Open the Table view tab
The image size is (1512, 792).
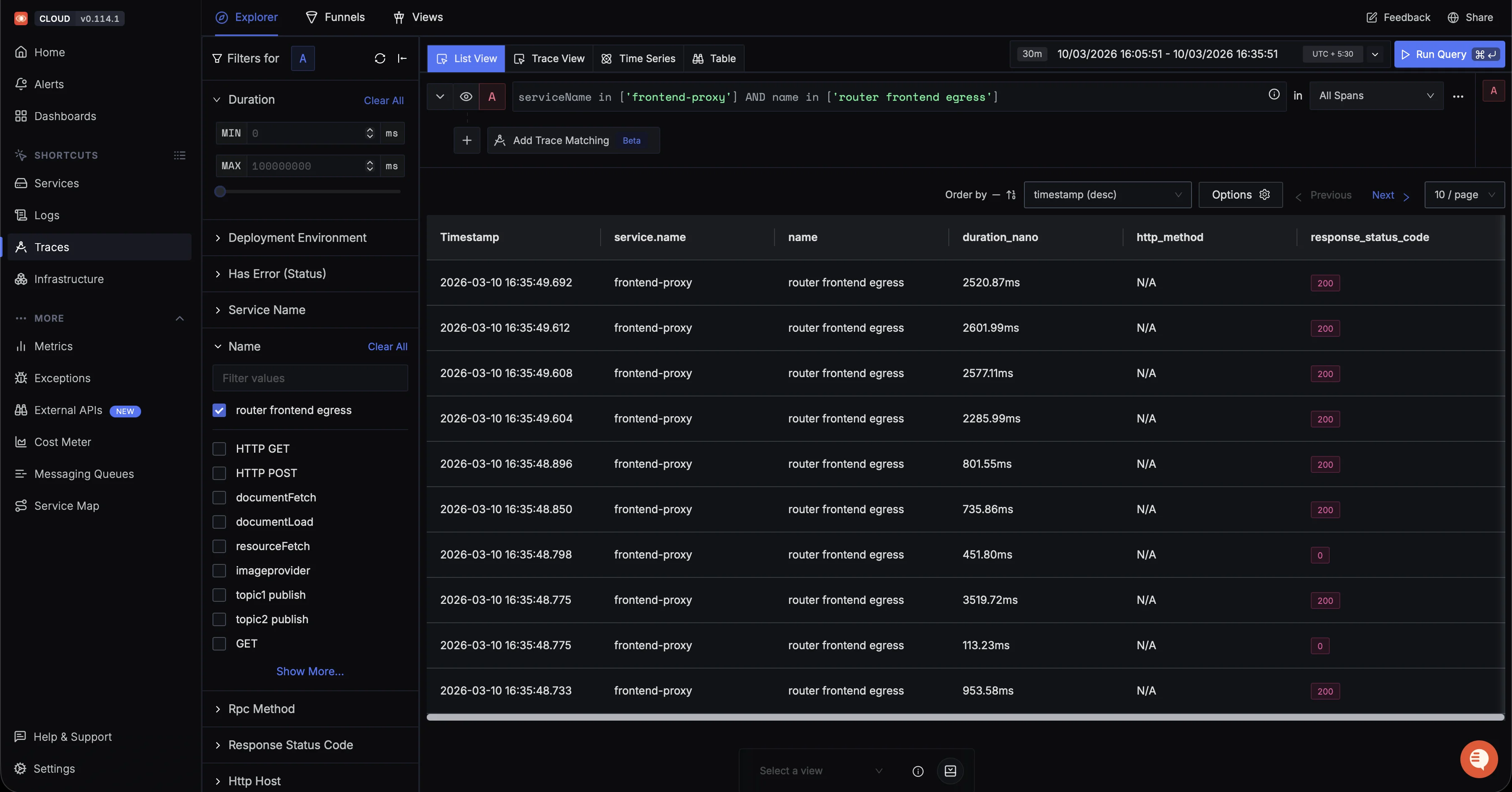[x=714, y=58]
